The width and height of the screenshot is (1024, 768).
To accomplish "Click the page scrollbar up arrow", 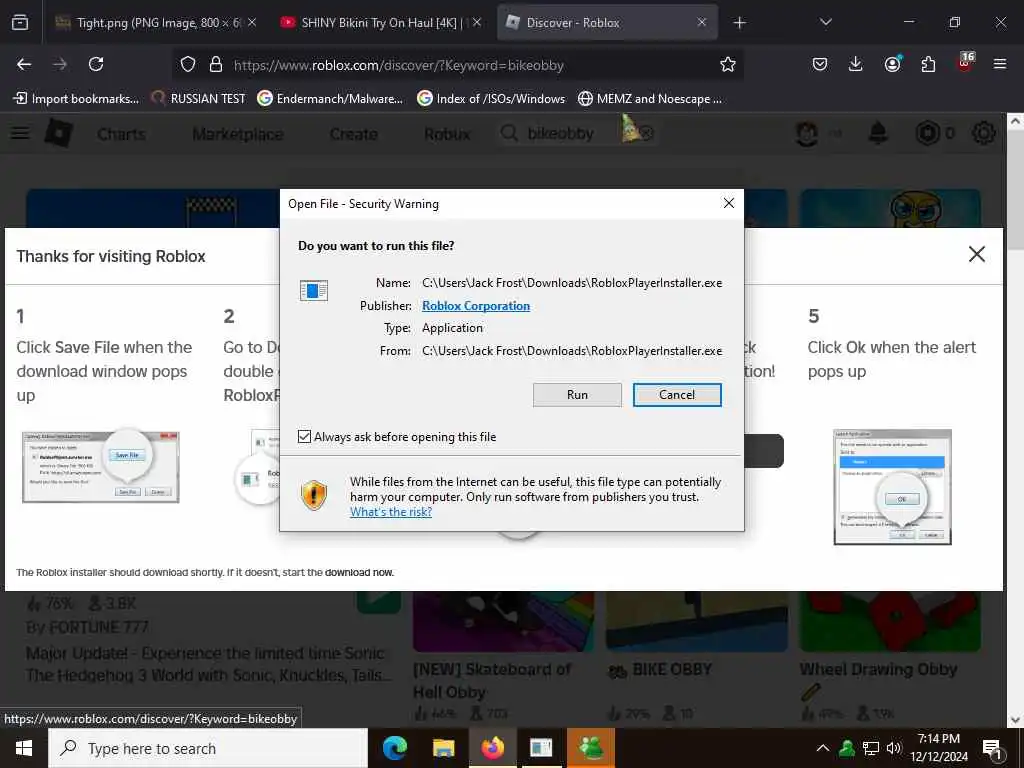I will coord(1015,121).
